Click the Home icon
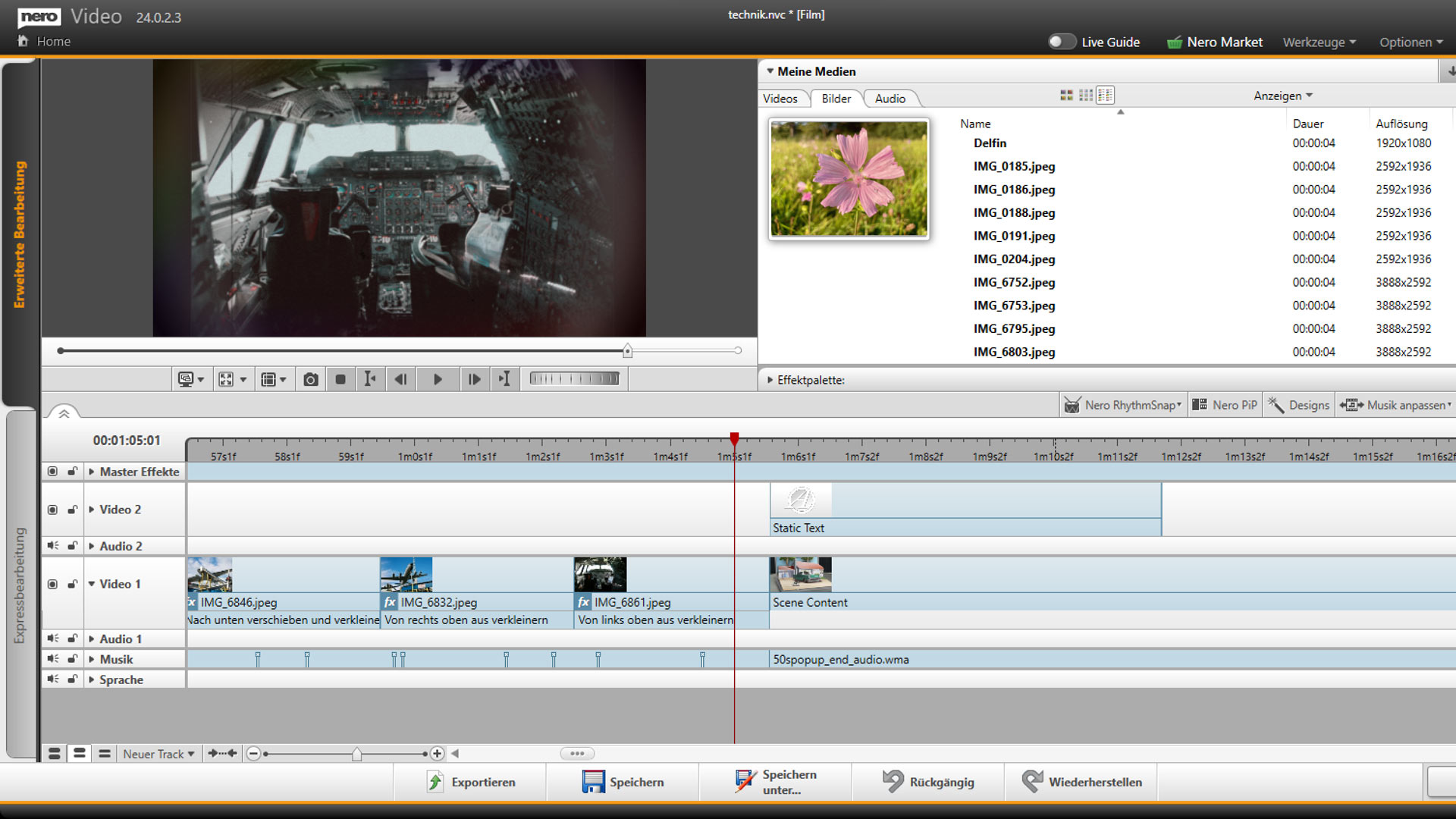This screenshot has height=819, width=1456. (23, 41)
